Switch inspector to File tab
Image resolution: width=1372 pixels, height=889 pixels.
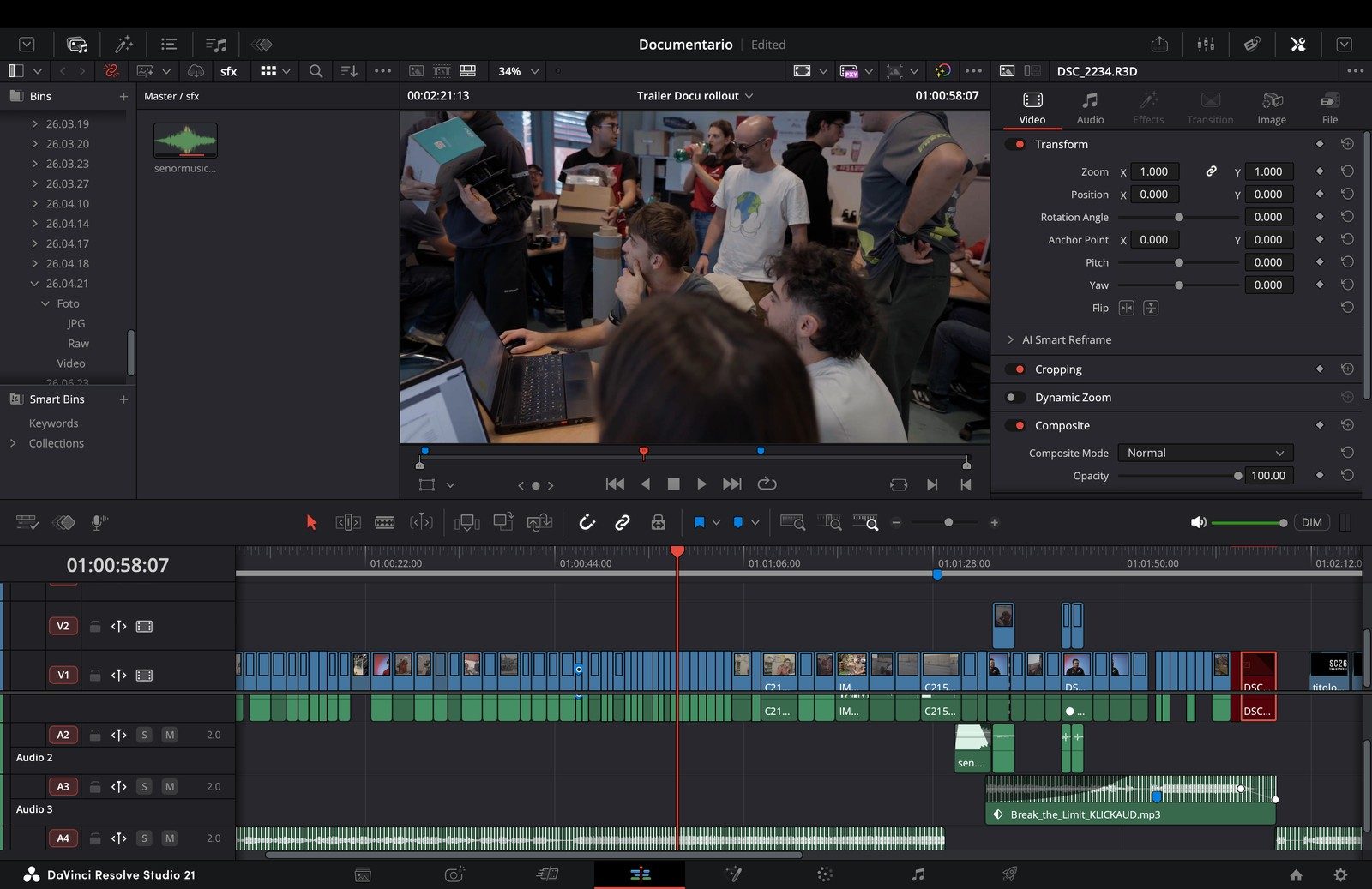pyautogui.click(x=1330, y=108)
